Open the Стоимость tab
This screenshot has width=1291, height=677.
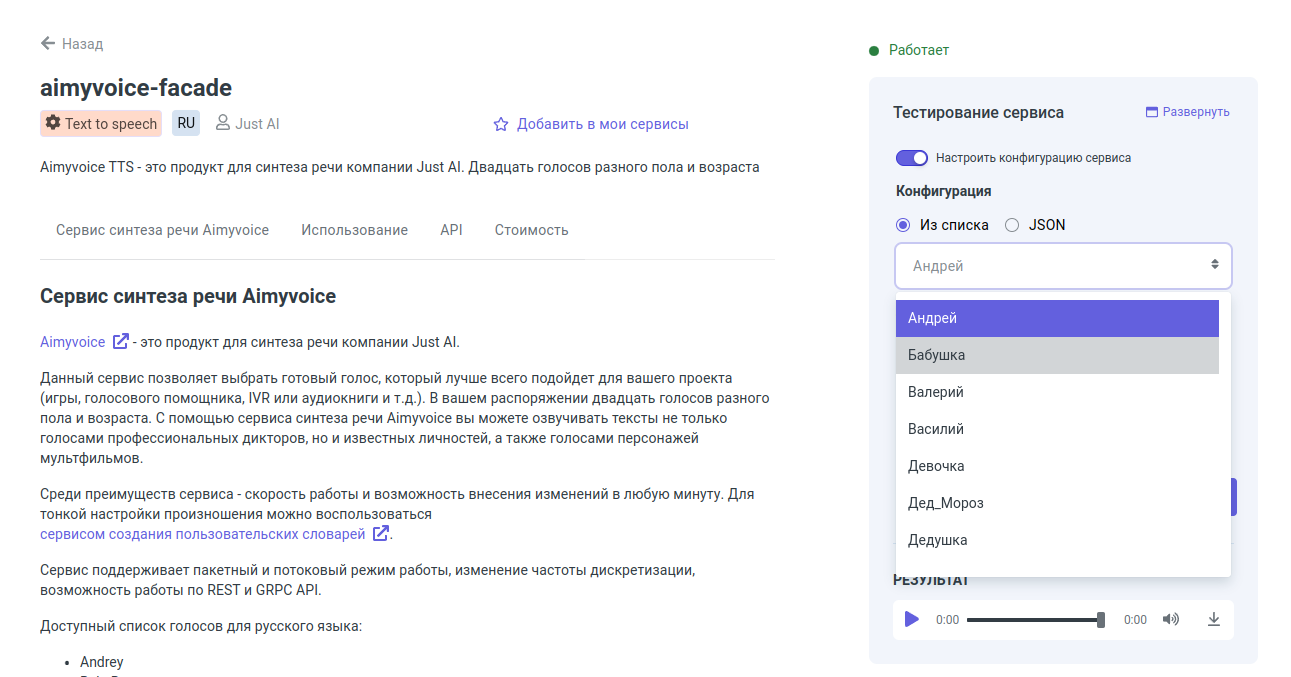tap(531, 230)
